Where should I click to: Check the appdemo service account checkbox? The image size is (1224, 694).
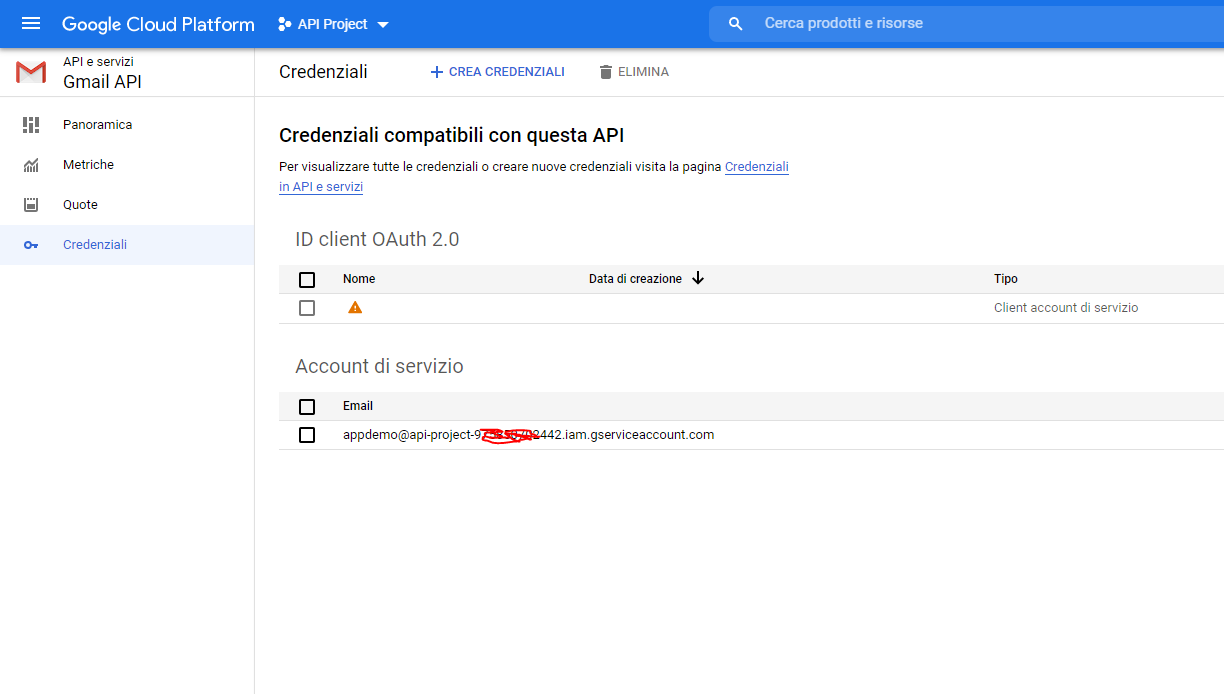coord(307,435)
